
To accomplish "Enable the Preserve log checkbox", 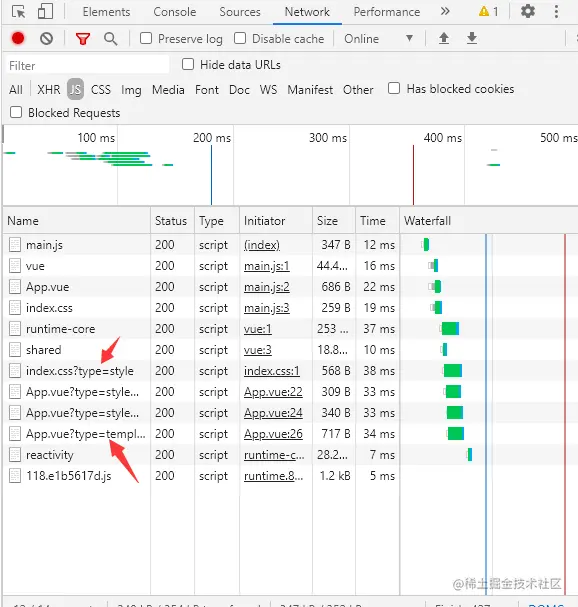I will click(x=146, y=38).
